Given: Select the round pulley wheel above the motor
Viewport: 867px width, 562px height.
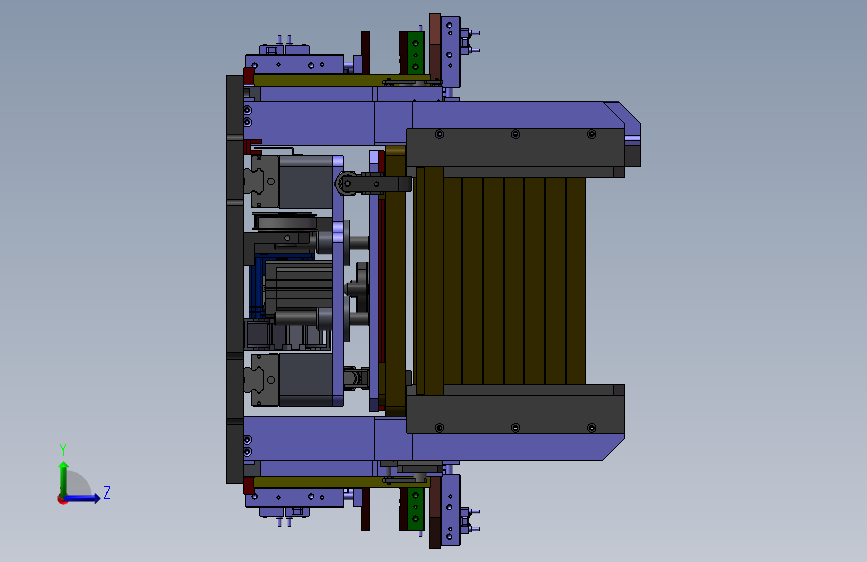Looking at the screenshot, I should click(x=285, y=221).
